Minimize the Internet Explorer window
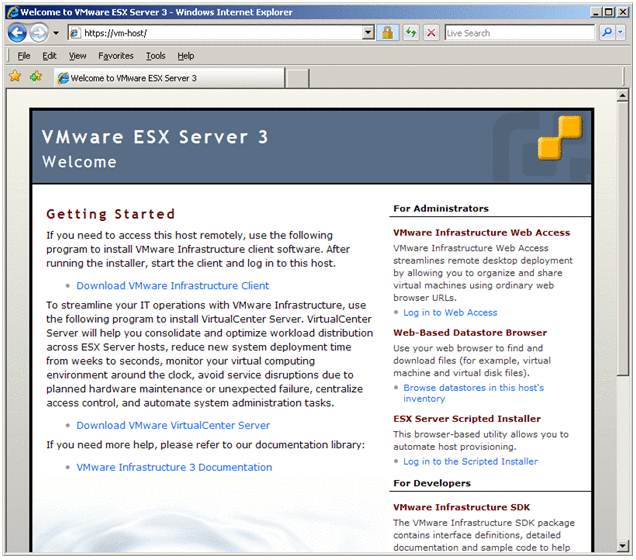Image resolution: width=636 pixels, height=560 pixels. point(595,12)
